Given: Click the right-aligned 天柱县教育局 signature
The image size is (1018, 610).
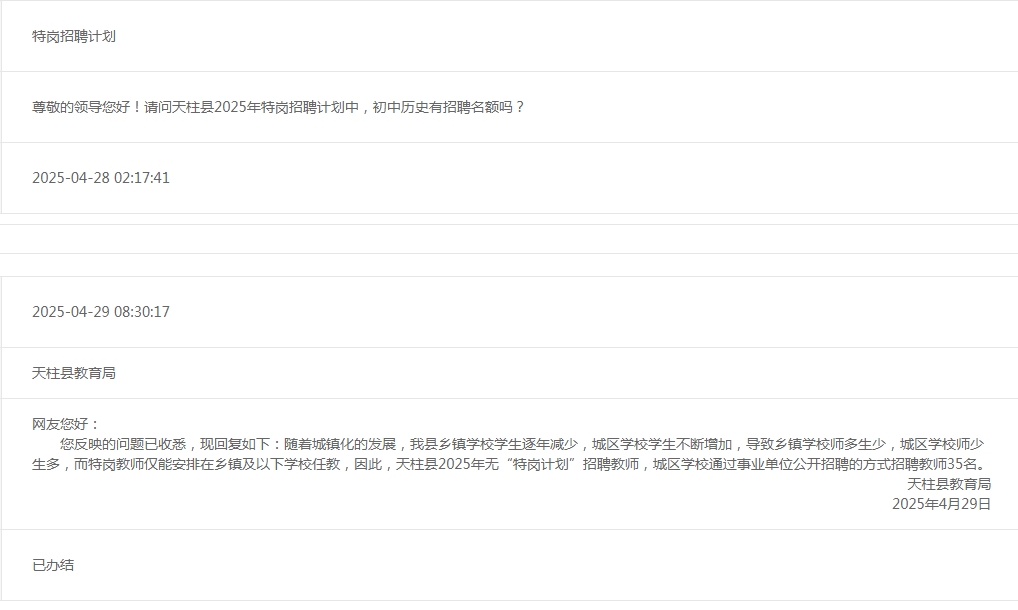Looking at the screenshot, I should pos(949,484).
